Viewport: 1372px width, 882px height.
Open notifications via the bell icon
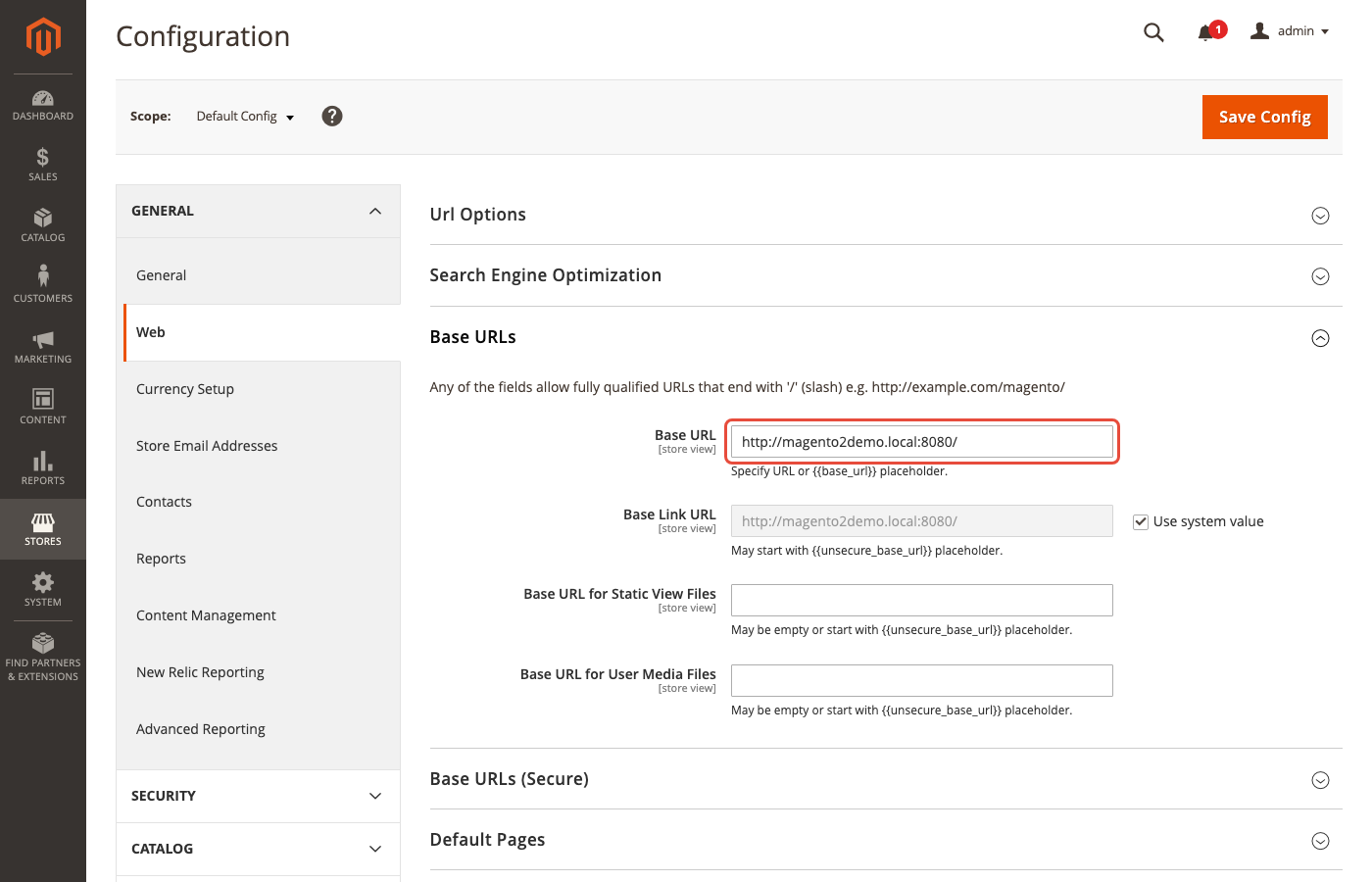pos(1205,31)
